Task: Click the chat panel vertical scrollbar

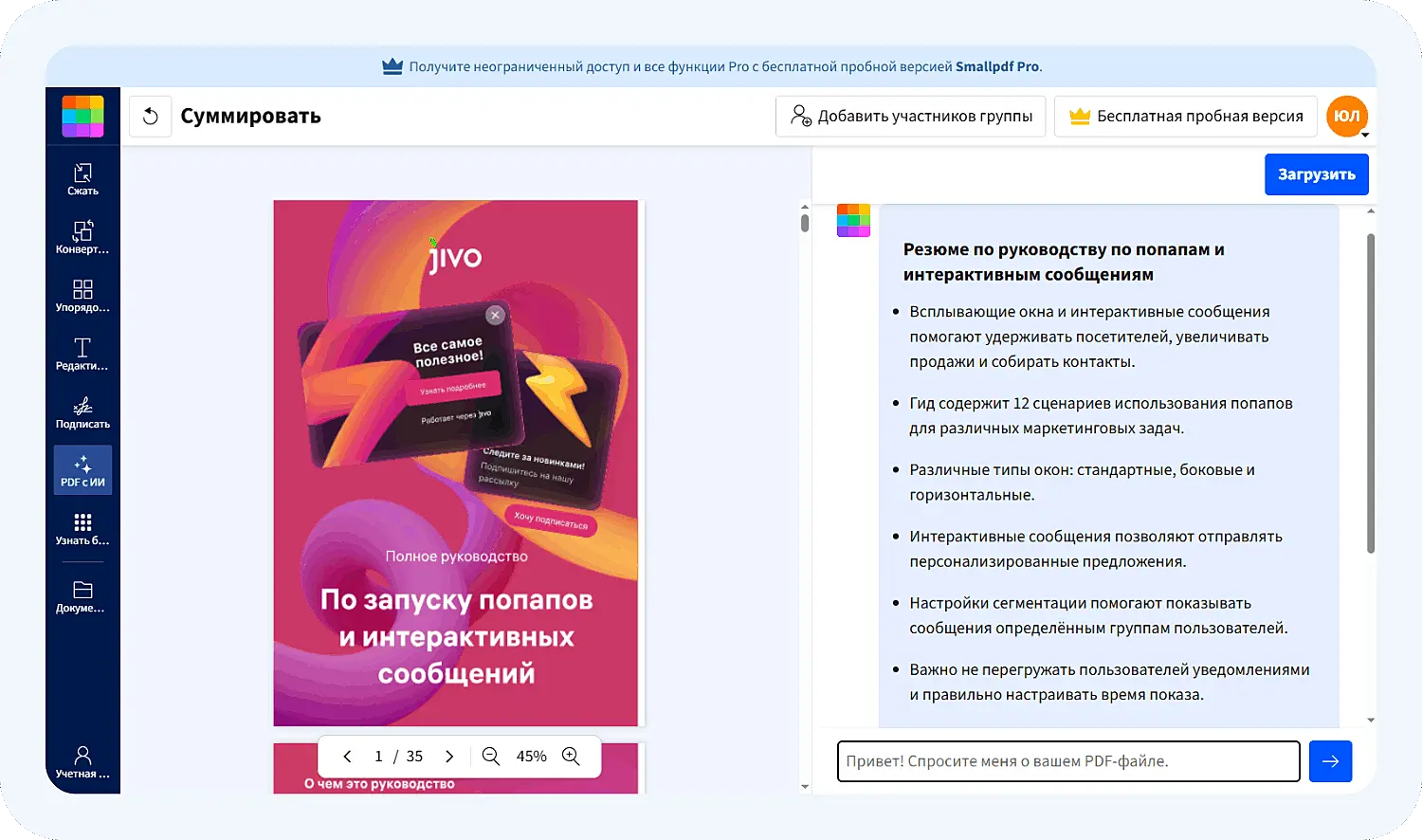Action: (1371, 393)
